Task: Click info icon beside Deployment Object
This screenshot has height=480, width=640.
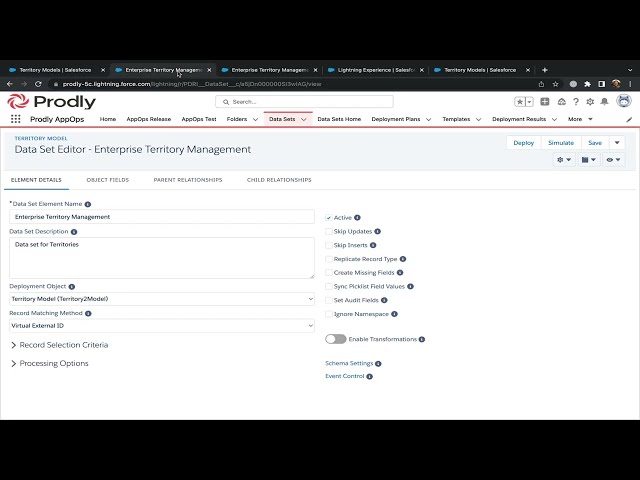Action: click(72, 287)
